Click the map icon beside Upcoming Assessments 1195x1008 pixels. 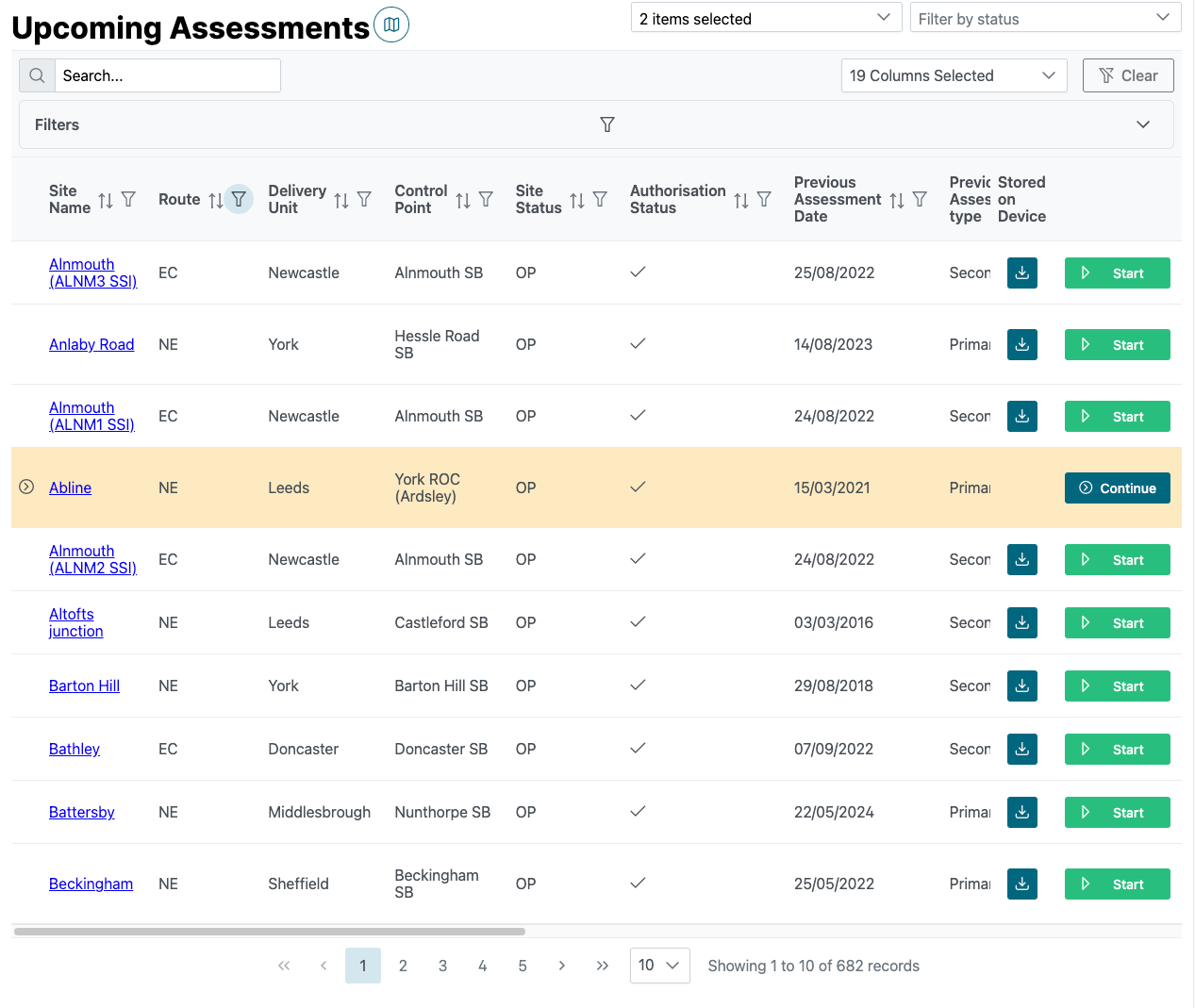point(391,25)
